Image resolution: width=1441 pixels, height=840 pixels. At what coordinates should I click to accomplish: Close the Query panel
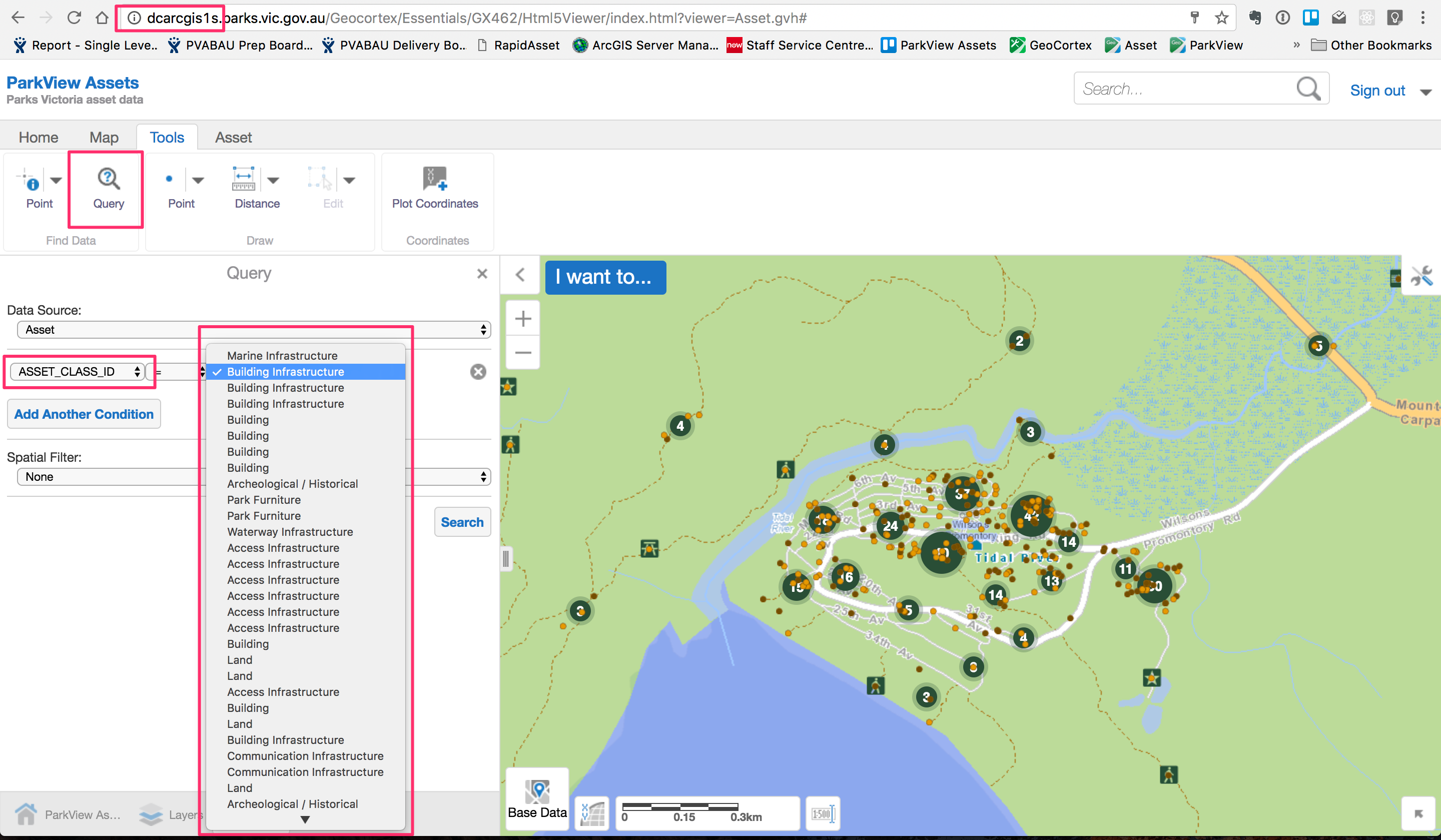(482, 274)
